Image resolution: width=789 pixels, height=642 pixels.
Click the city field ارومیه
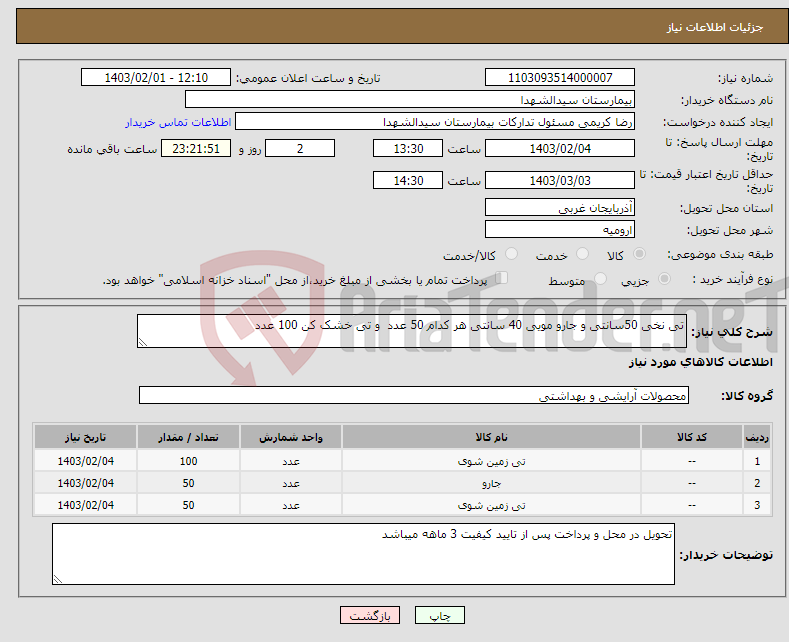[x=560, y=229]
